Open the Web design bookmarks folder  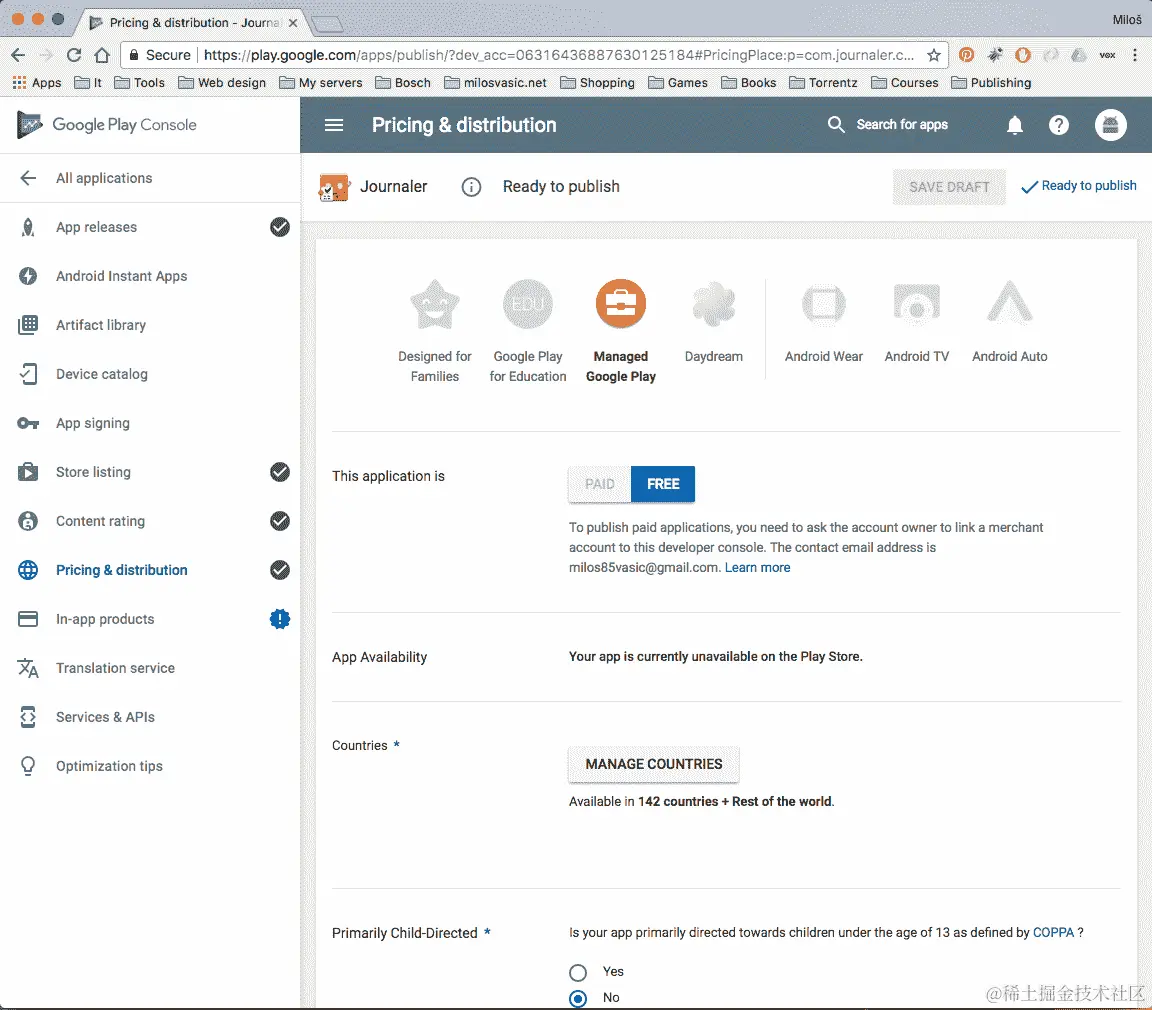coord(222,82)
